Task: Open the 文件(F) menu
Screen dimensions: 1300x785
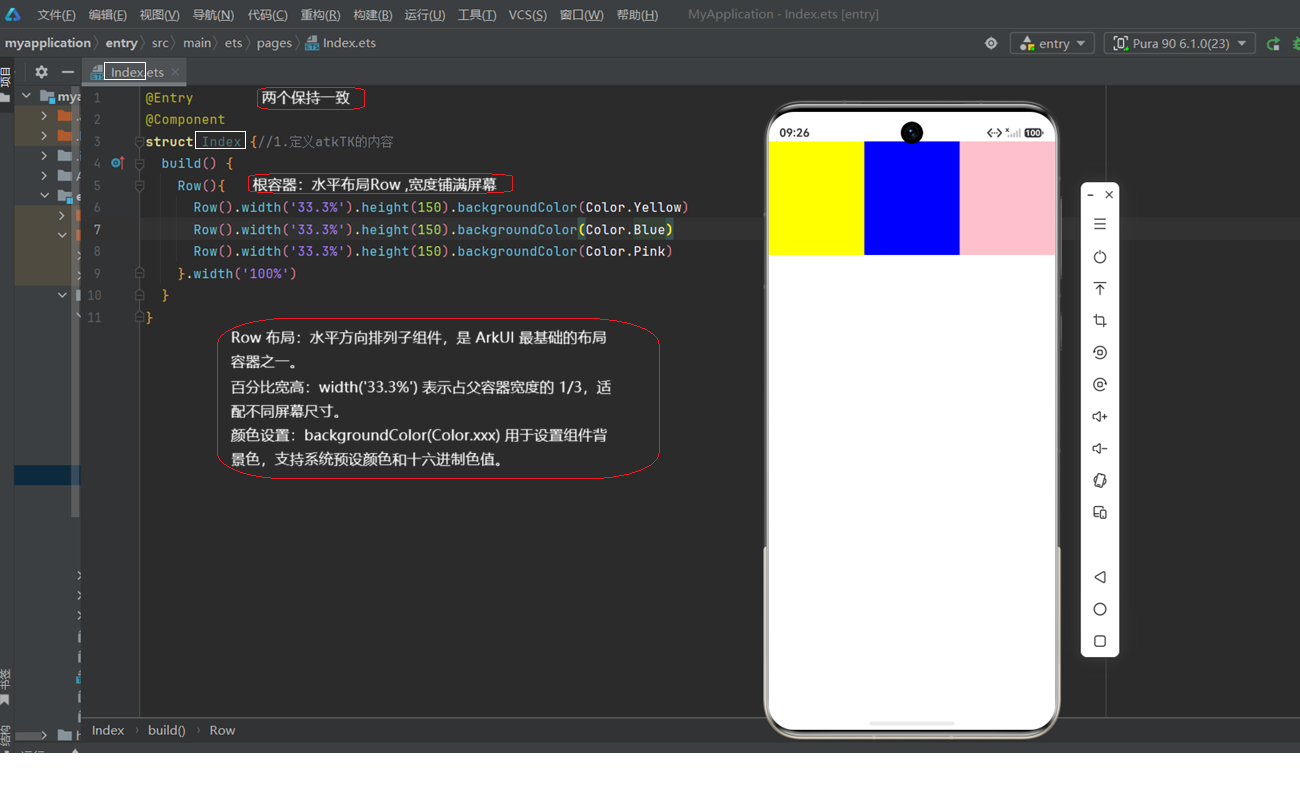Action: click(x=56, y=15)
